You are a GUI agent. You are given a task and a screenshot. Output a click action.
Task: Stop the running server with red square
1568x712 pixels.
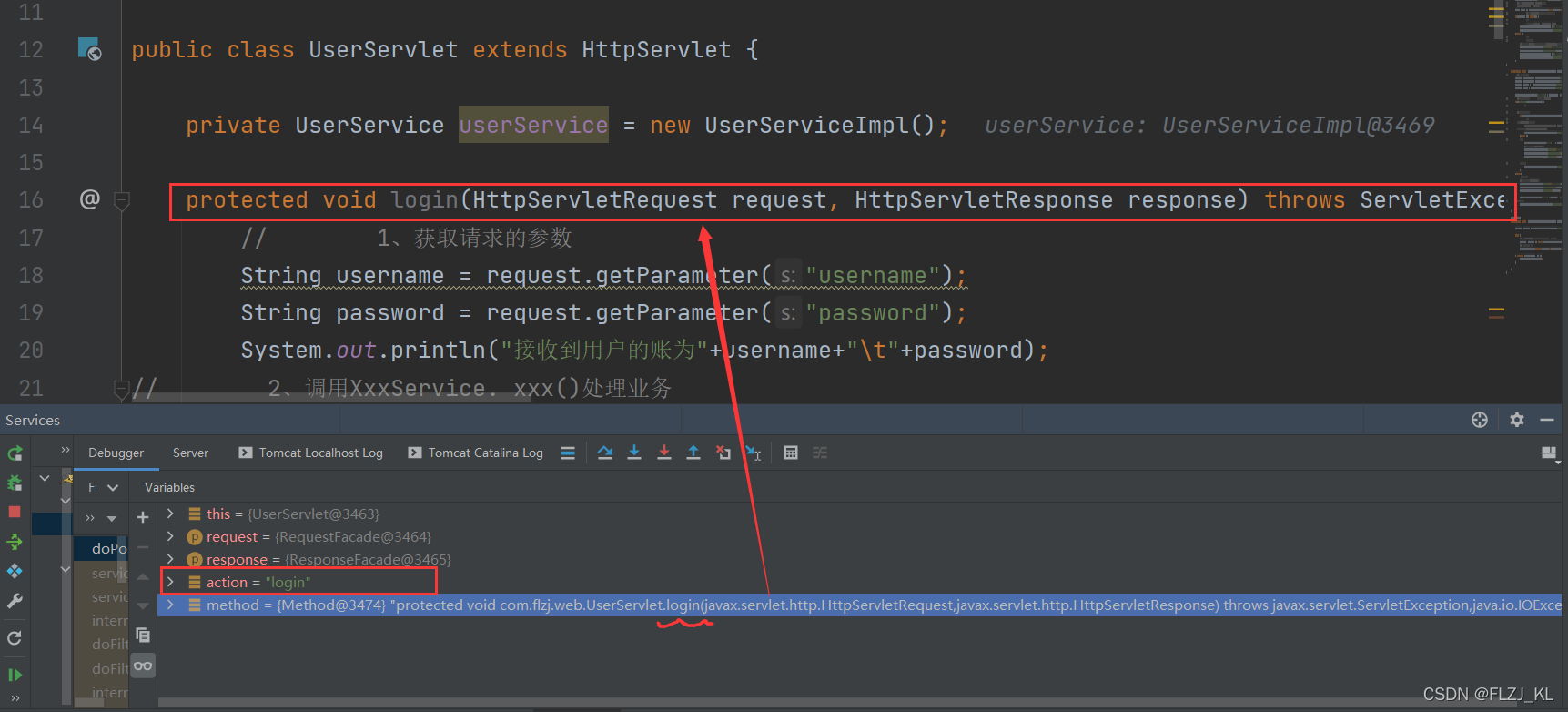(15, 512)
